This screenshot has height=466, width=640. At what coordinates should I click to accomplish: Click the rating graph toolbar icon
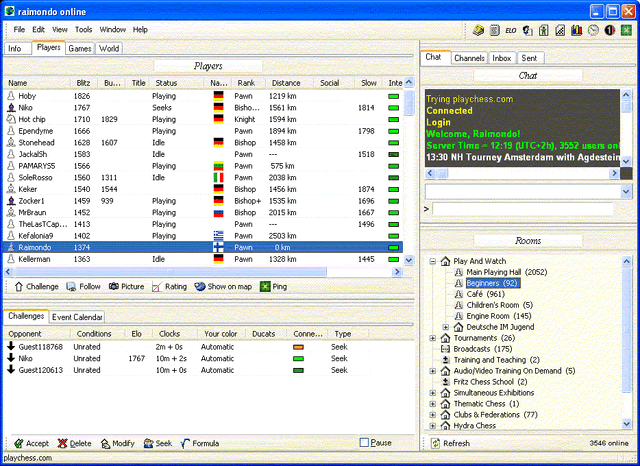(560, 30)
